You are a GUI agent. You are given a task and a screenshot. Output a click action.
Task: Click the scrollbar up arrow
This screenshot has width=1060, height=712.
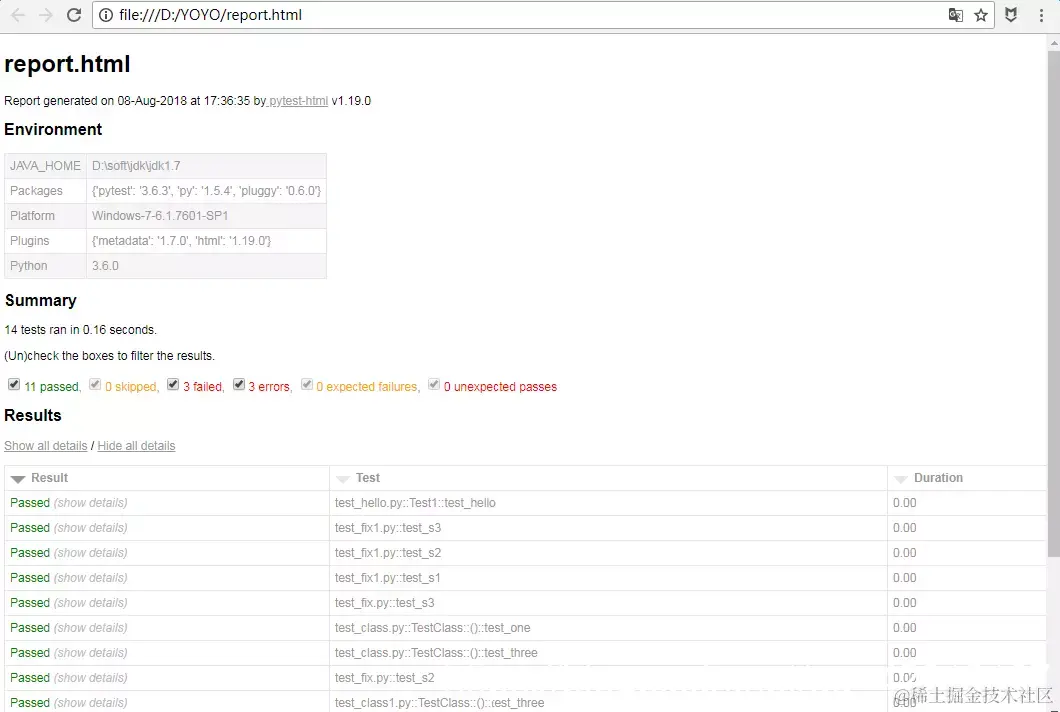tap(1053, 42)
